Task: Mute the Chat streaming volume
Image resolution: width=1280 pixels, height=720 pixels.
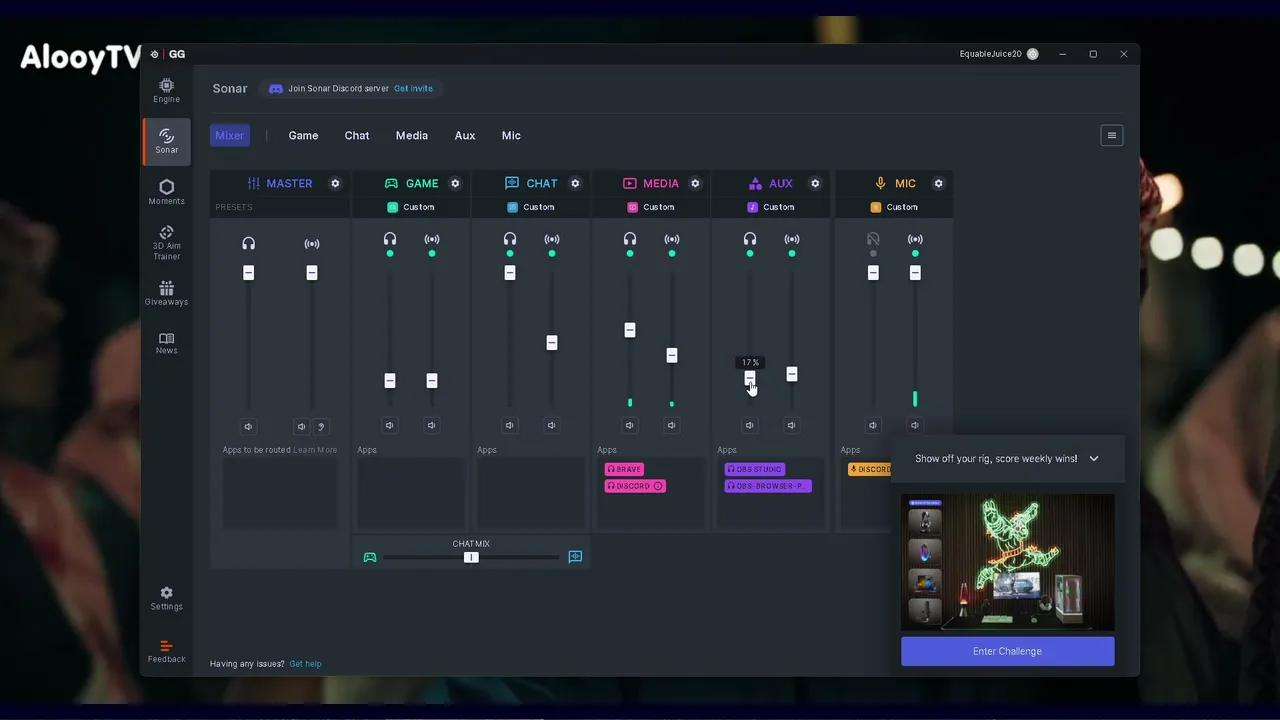Action: [552, 425]
